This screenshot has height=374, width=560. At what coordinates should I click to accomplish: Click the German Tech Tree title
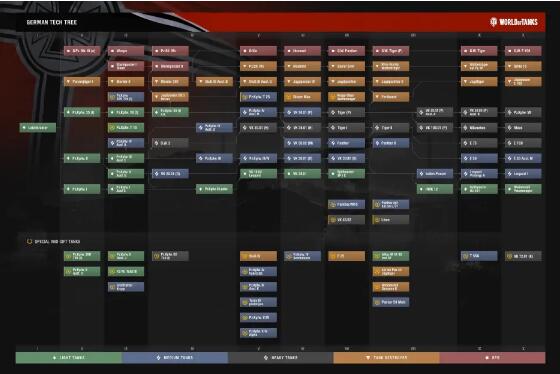[52, 22]
